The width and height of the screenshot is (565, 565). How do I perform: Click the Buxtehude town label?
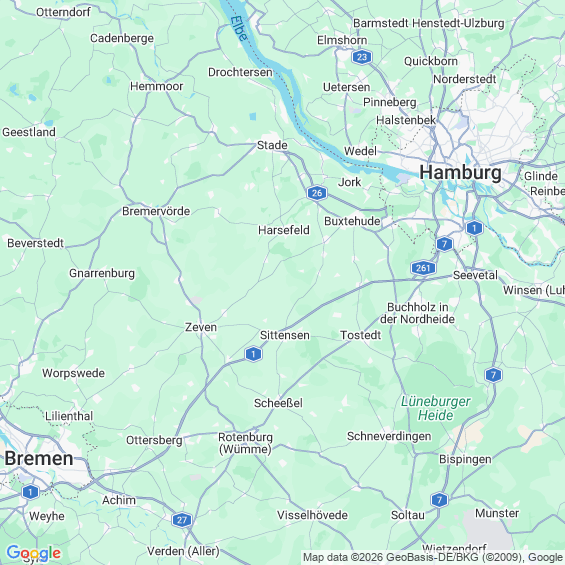(352, 221)
